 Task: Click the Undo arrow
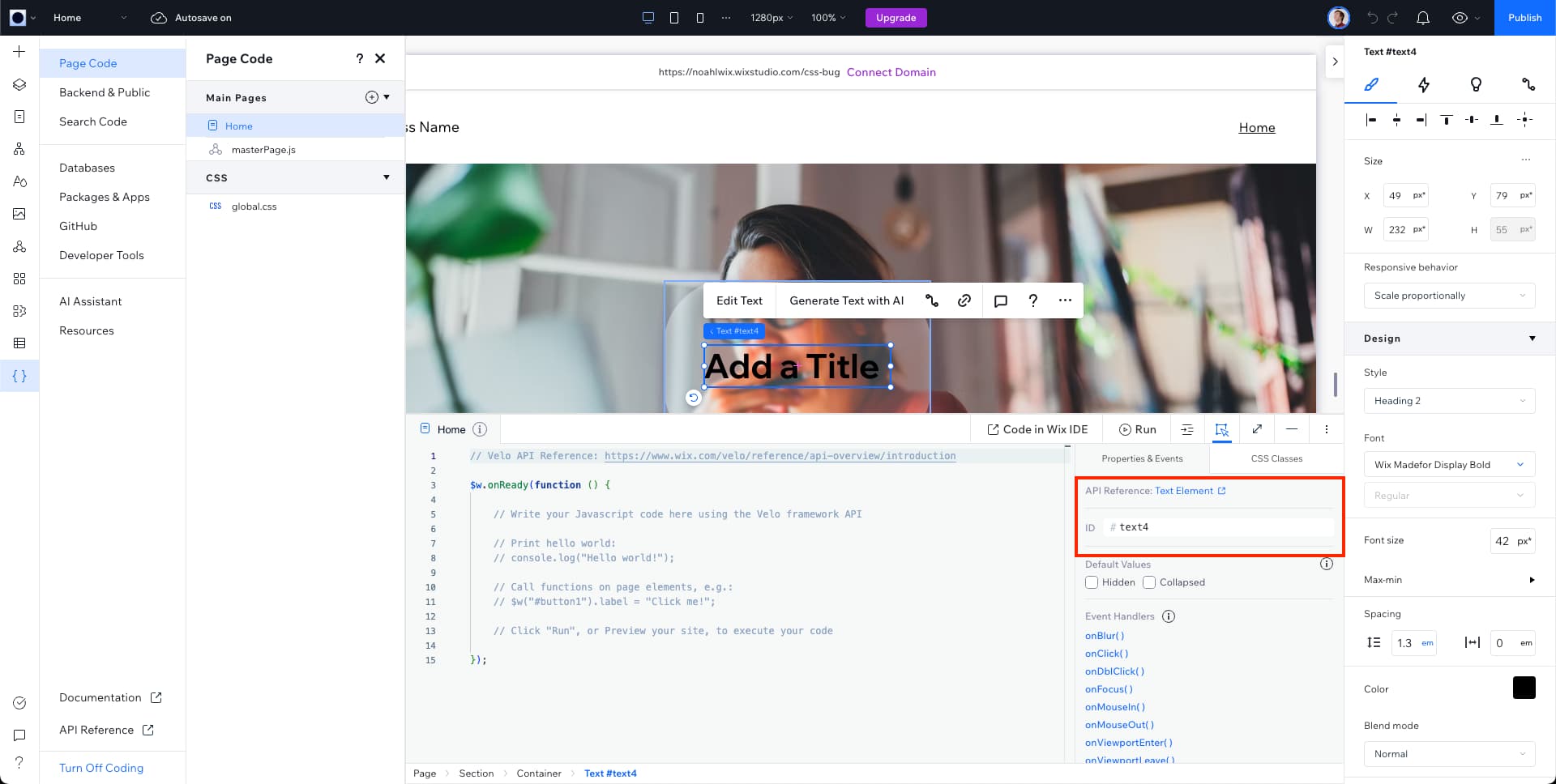tap(1373, 18)
